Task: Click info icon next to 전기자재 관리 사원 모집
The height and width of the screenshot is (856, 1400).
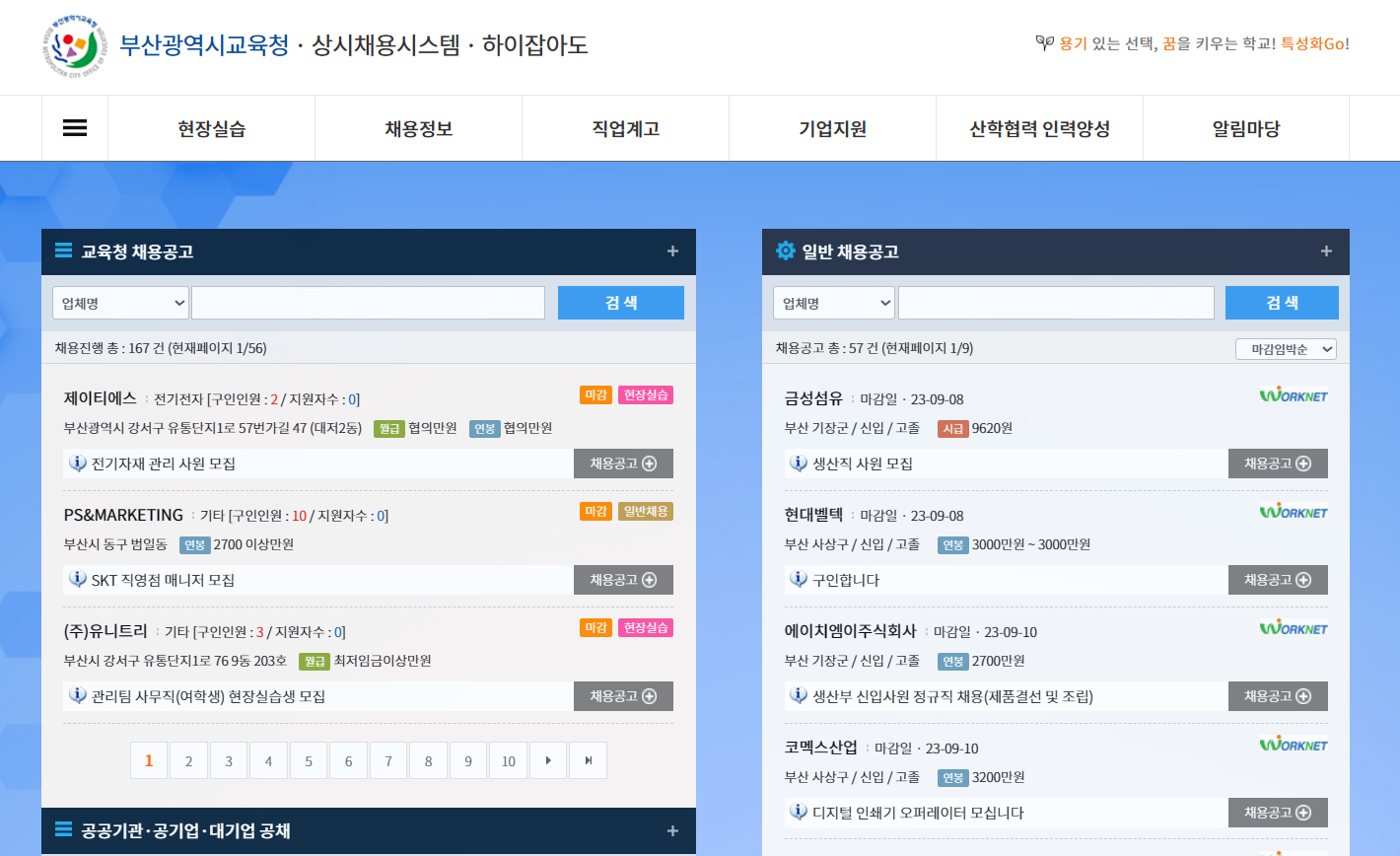Action: tap(78, 464)
